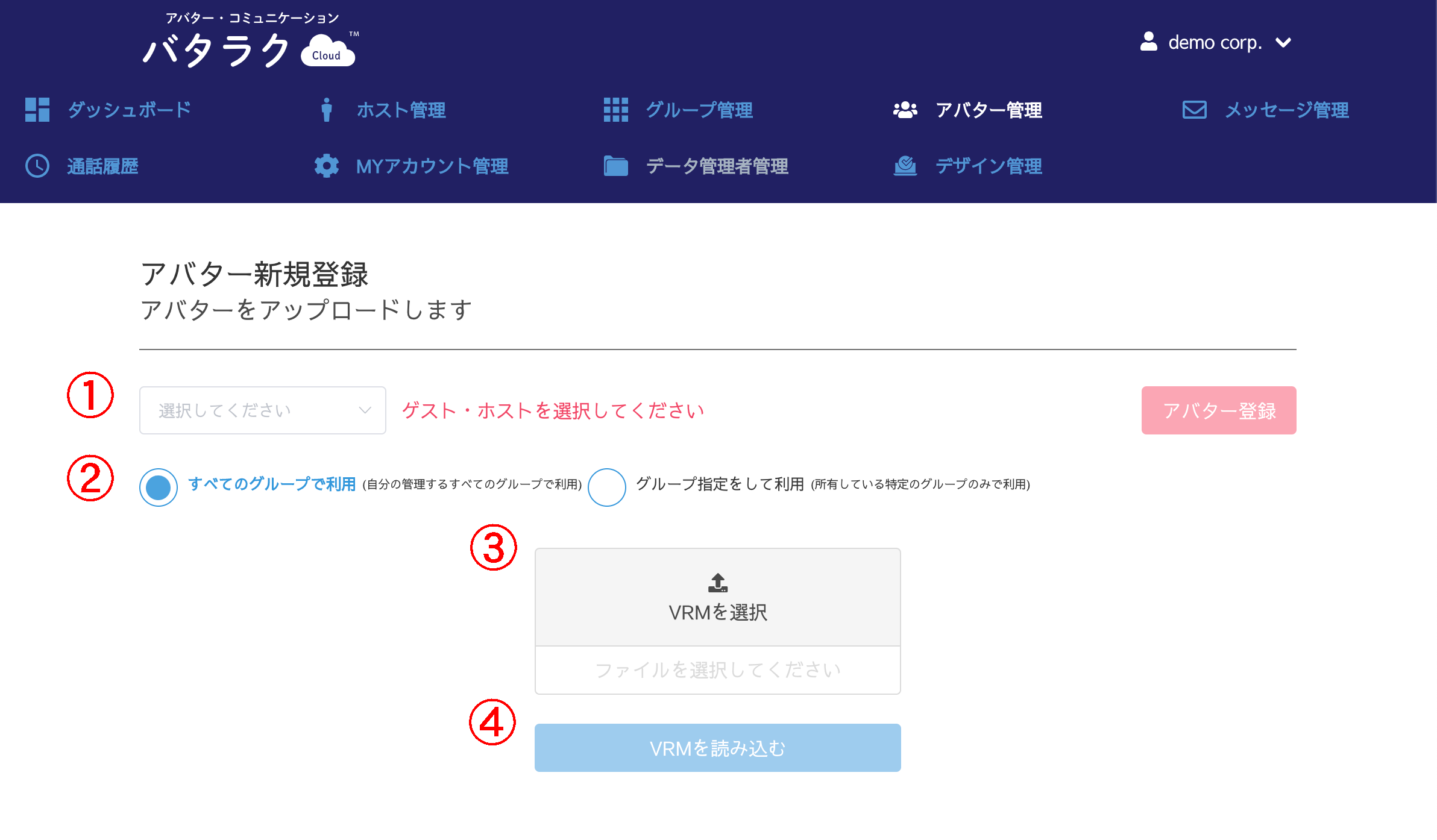Click the VRMを読み込む button
Screen dimensions: 1437x840
point(717,748)
